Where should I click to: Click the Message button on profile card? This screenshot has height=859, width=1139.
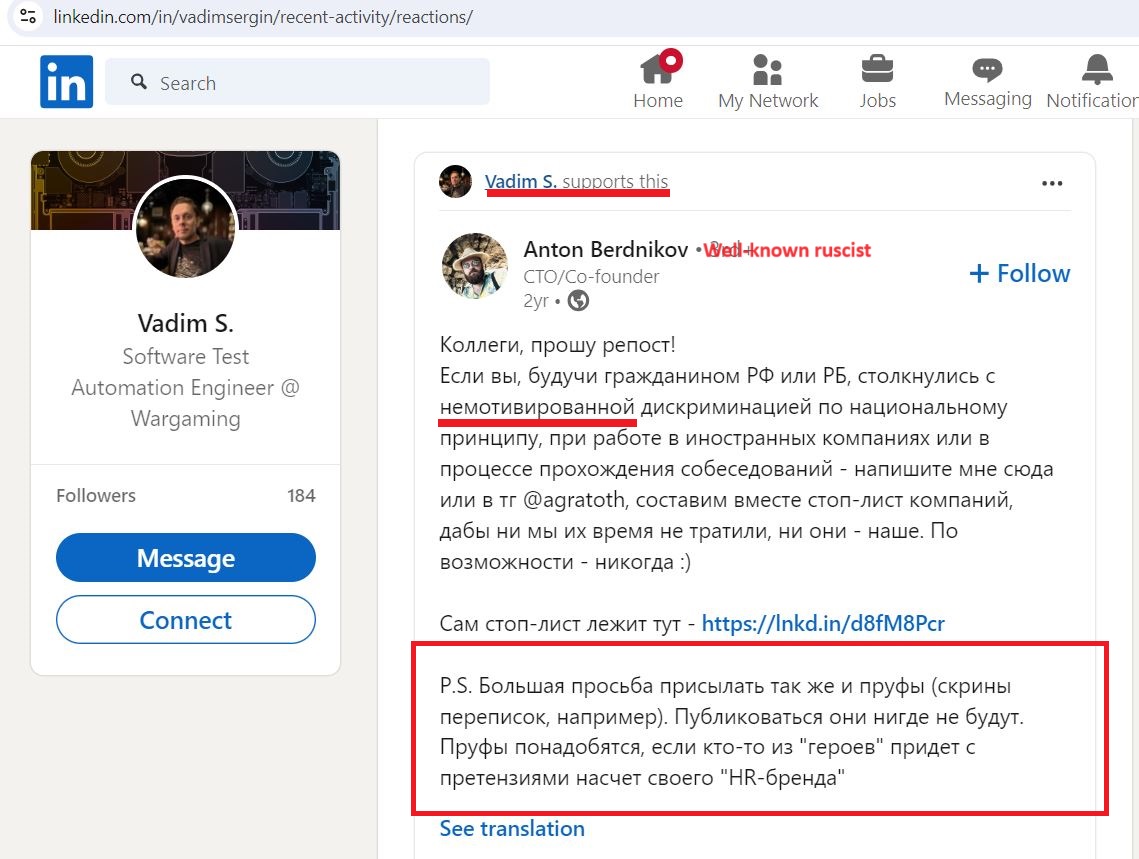[x=186, y=558]
